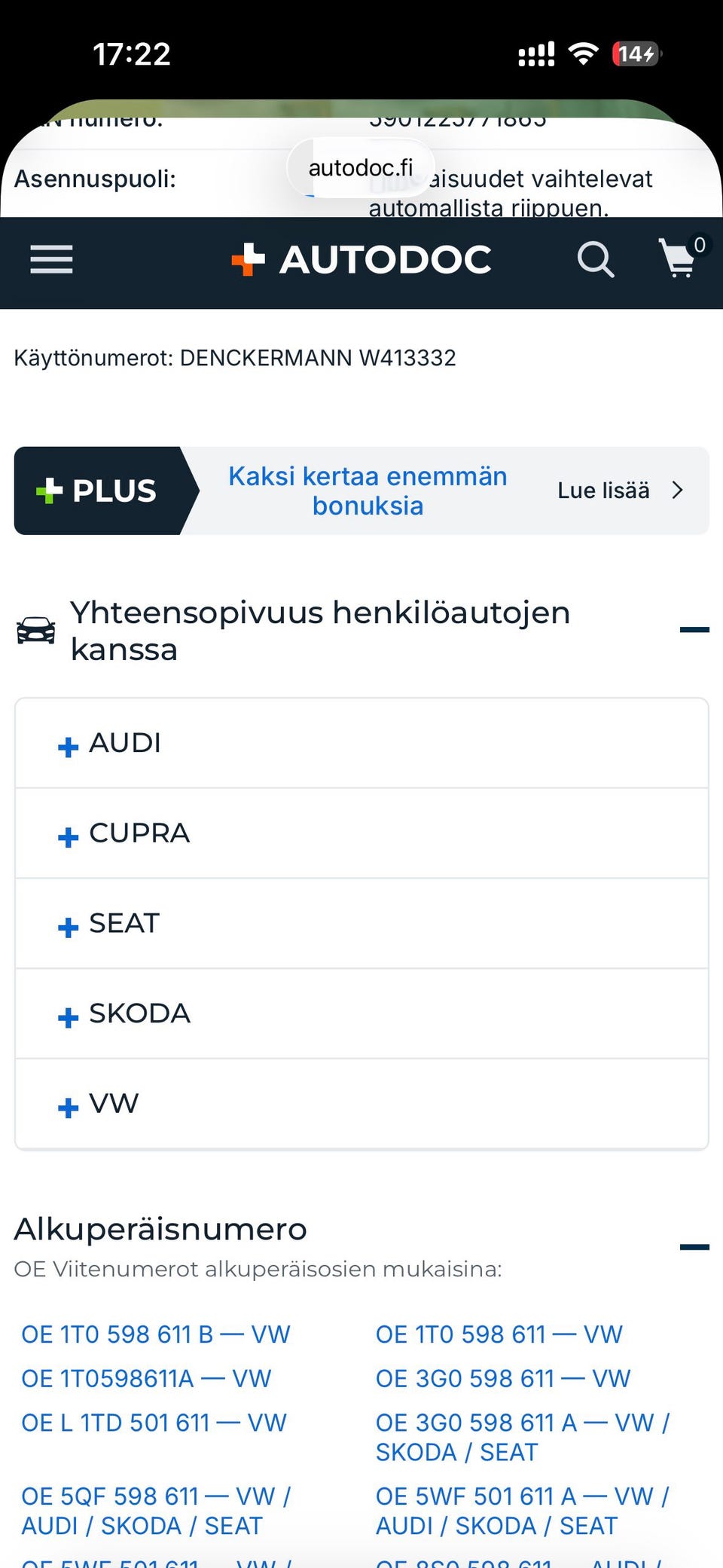Click the AUTODOC logo
The width and height of the screenshot is (723, 1568).
point(361,260)
